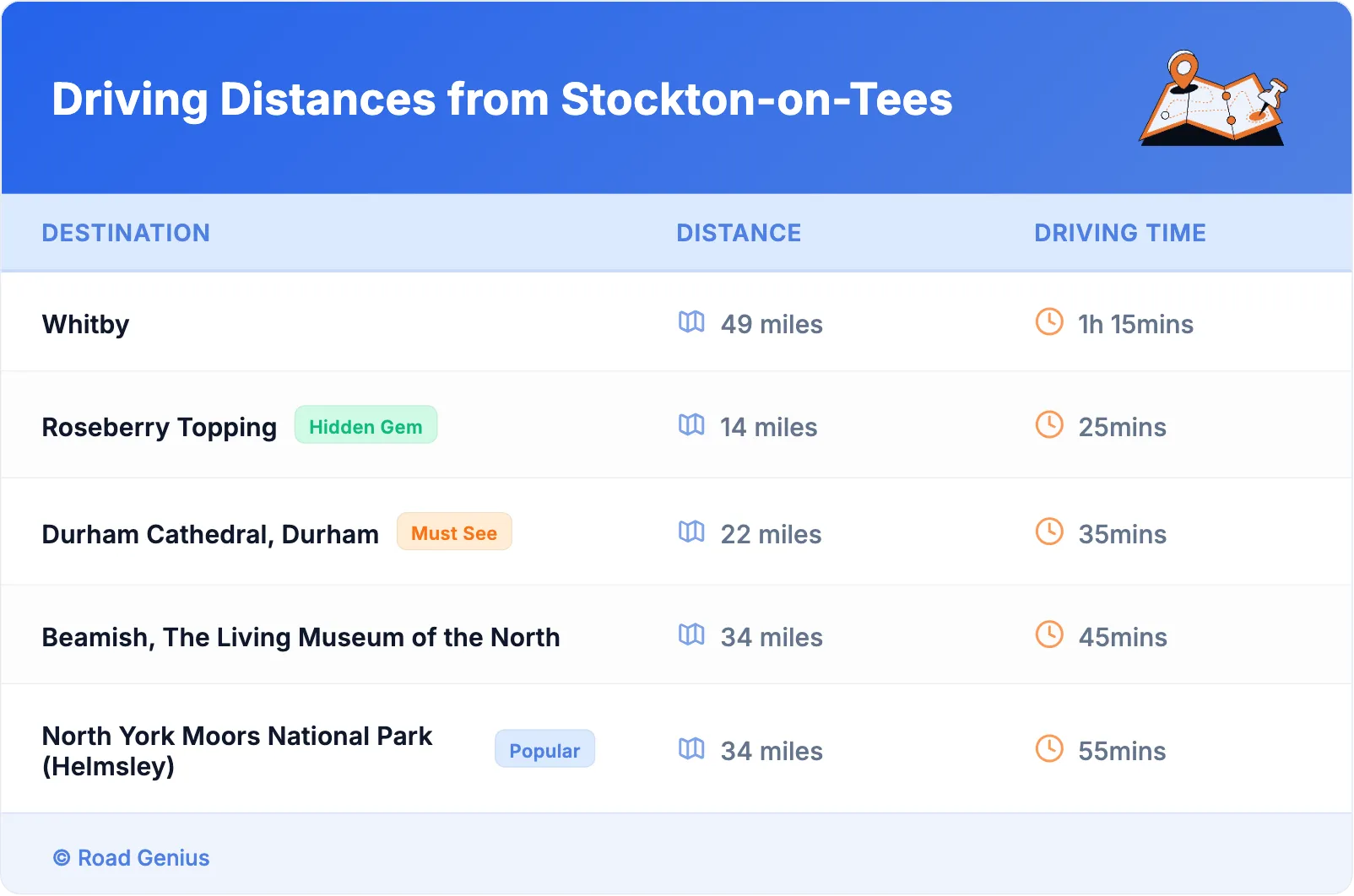Click the clock icon beside 55mins
Screen dimensions: 1354x896
(x=1049, y=748)
